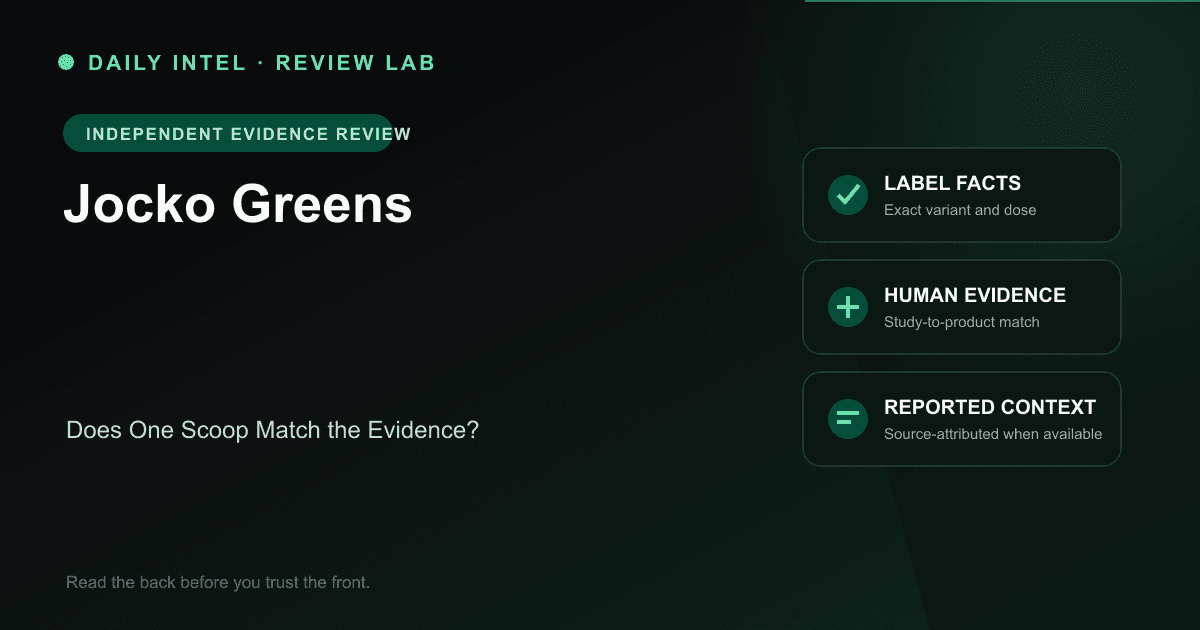The width and height of the screenshot is (1200, 630).
Task: Click the plus icon beside Human Evidence
Action: 848,307
